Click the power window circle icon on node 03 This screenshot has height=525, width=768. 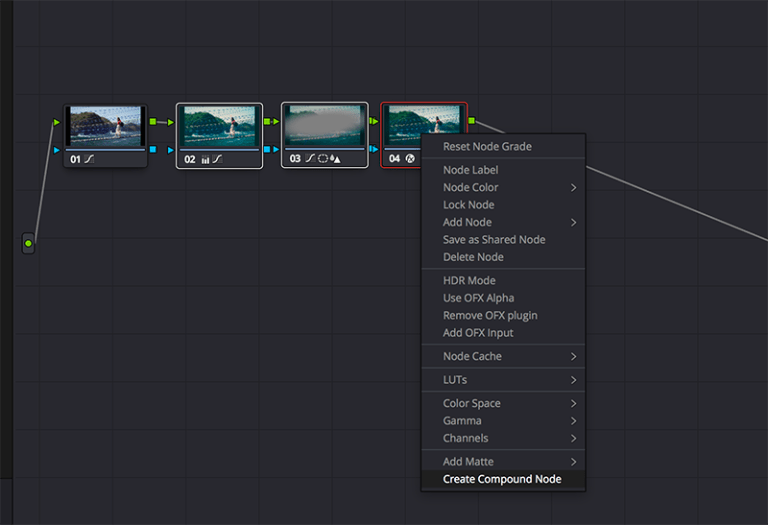click(x=323, y=158)
